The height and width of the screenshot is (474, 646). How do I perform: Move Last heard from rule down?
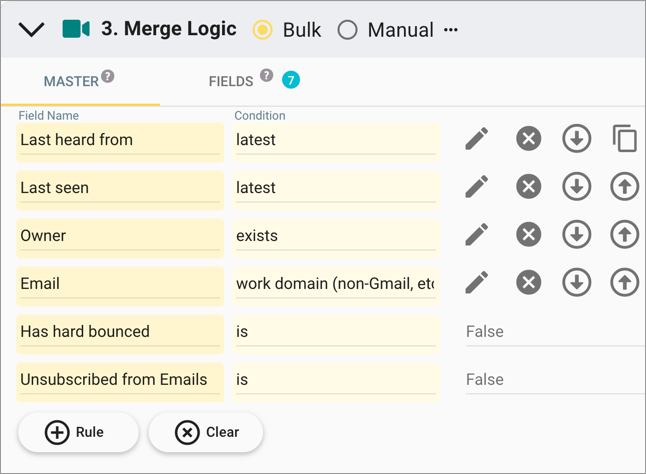576,138
